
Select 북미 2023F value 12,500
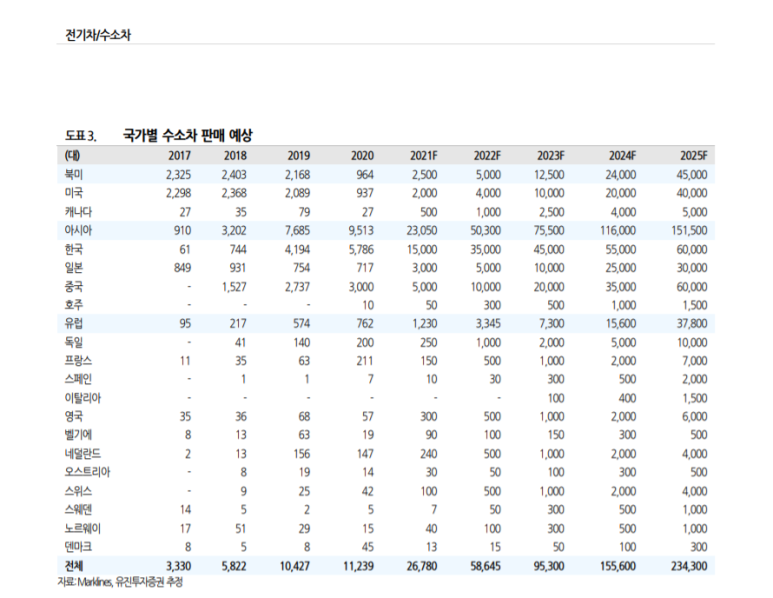click(549, 175)
